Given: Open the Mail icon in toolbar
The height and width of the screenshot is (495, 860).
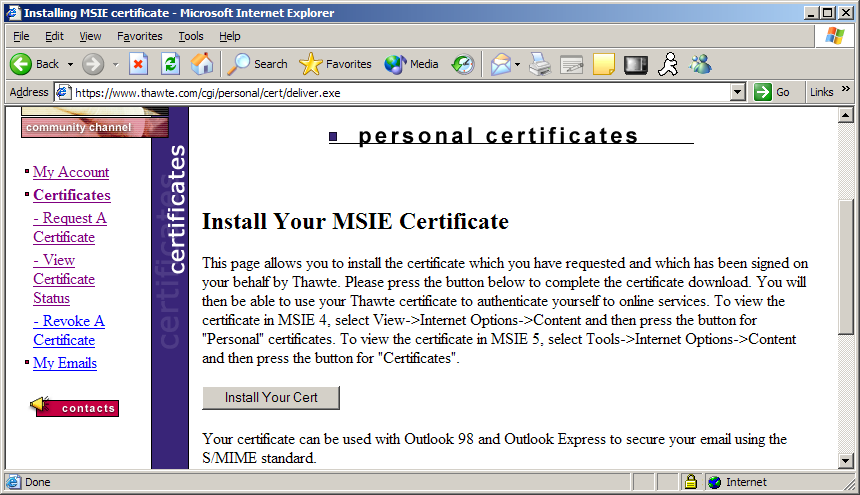Looking at the screenshot, I should pyautogui.click(x=500, y=64).
